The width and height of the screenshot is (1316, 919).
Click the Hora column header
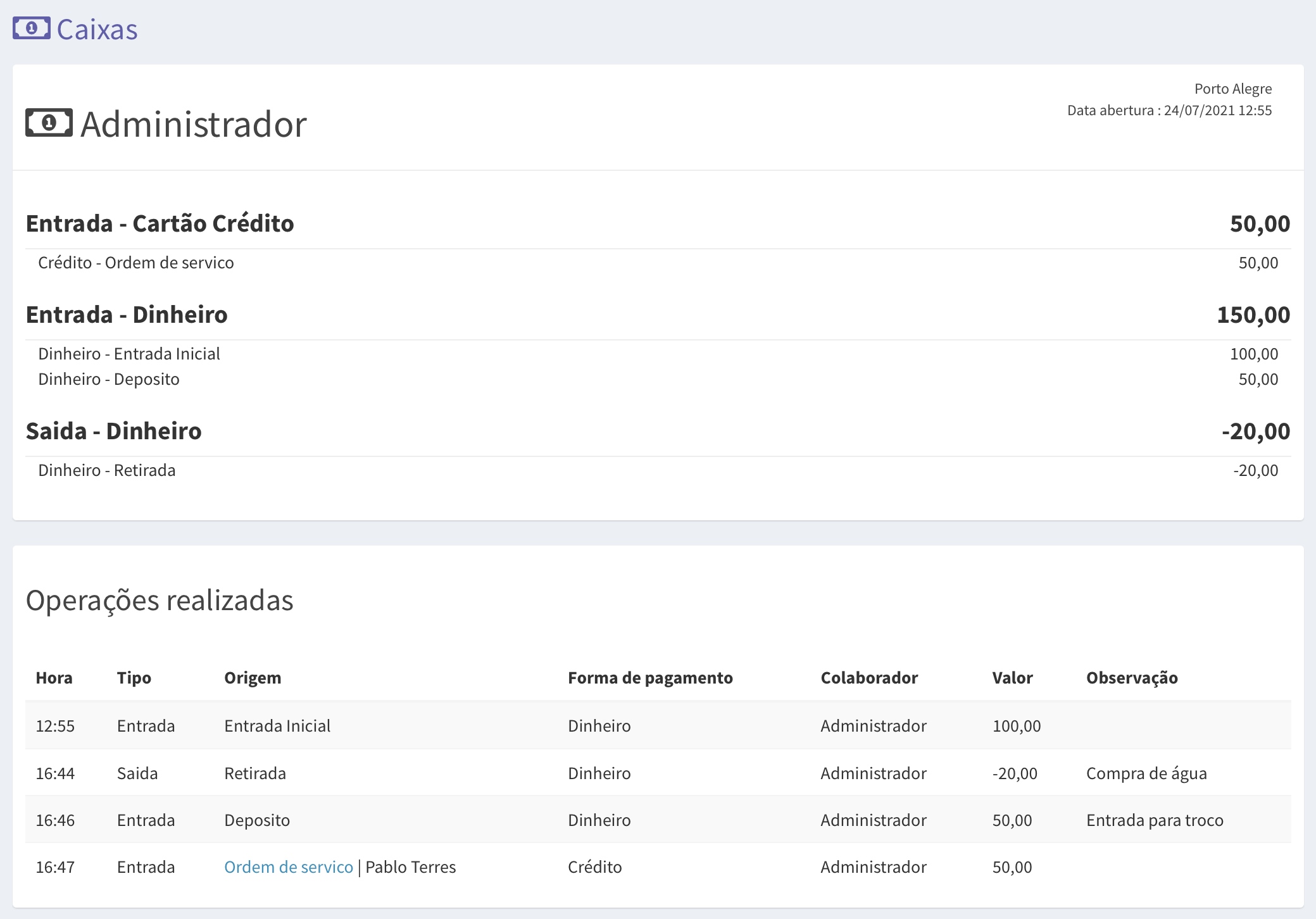(54, 678)
